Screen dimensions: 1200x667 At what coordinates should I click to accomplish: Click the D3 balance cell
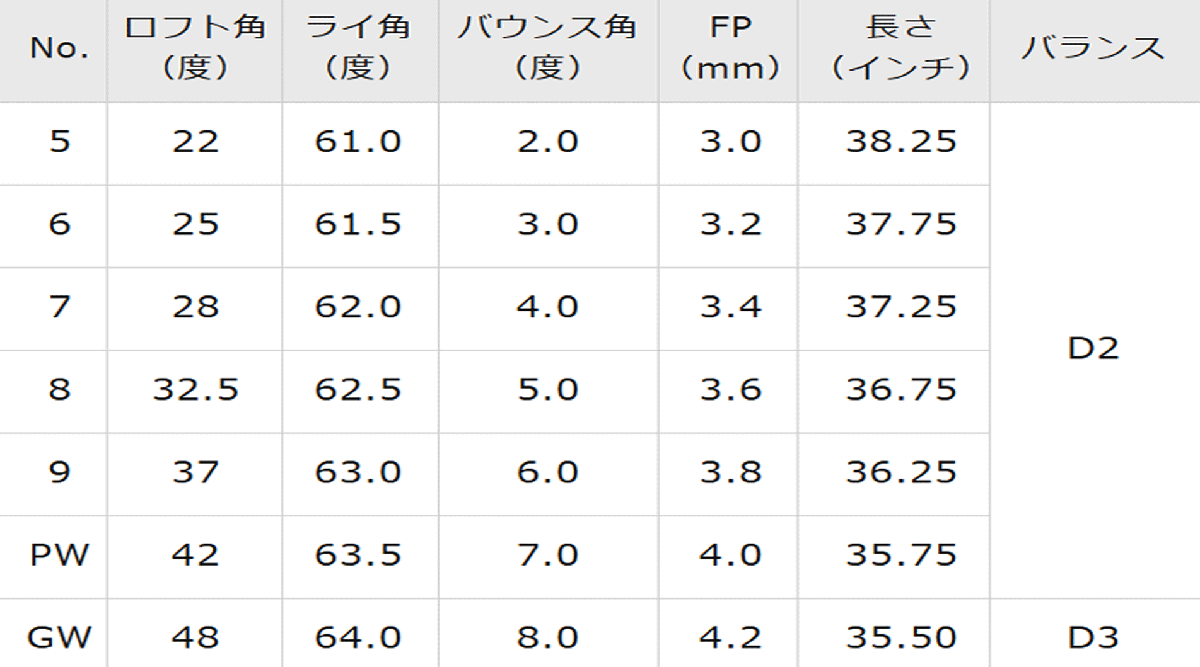click(1093, 637)
